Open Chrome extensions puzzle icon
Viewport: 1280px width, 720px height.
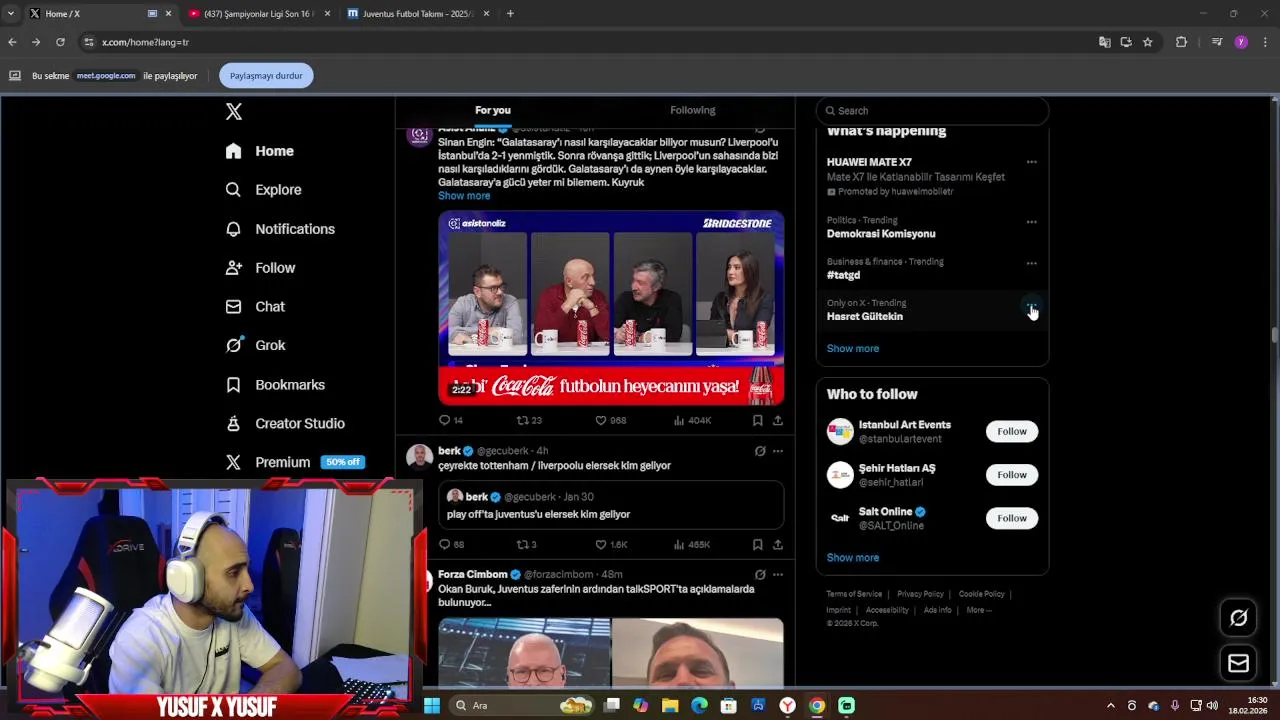click(x=1181, y=42)
